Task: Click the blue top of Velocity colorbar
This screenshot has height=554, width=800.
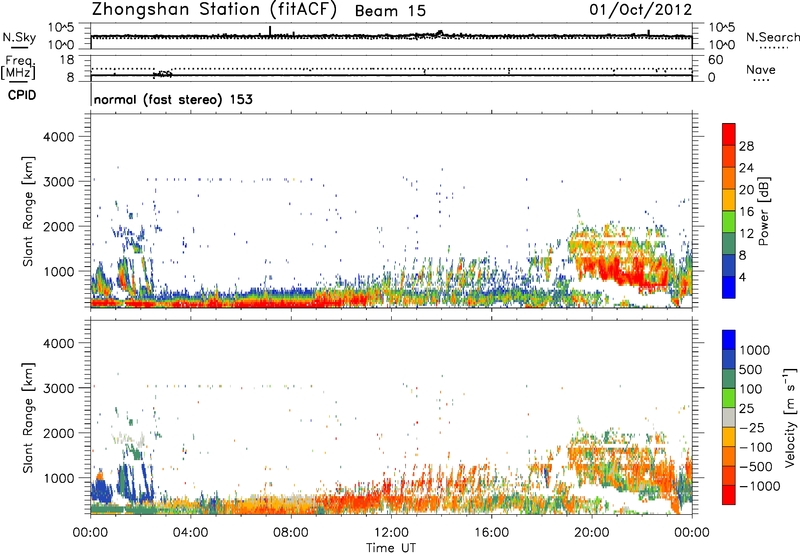Action: tap(729, 340)
